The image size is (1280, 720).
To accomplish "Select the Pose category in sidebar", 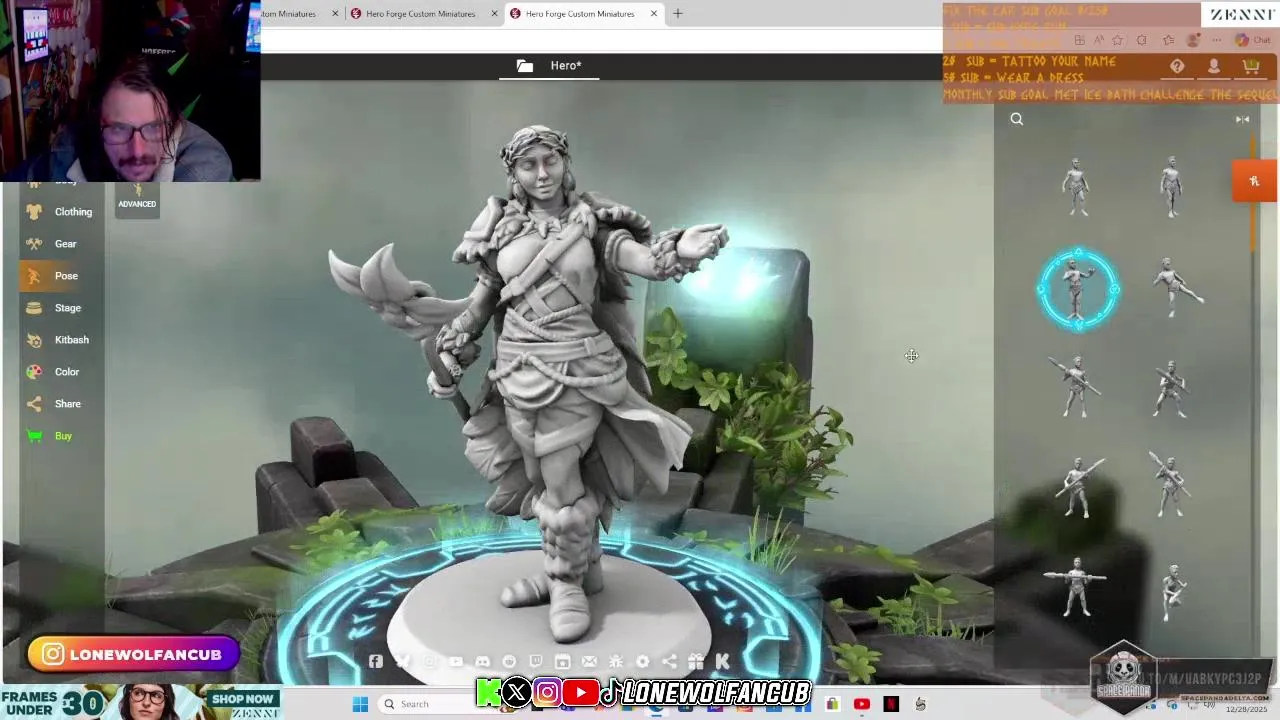I will coord(60,276).
